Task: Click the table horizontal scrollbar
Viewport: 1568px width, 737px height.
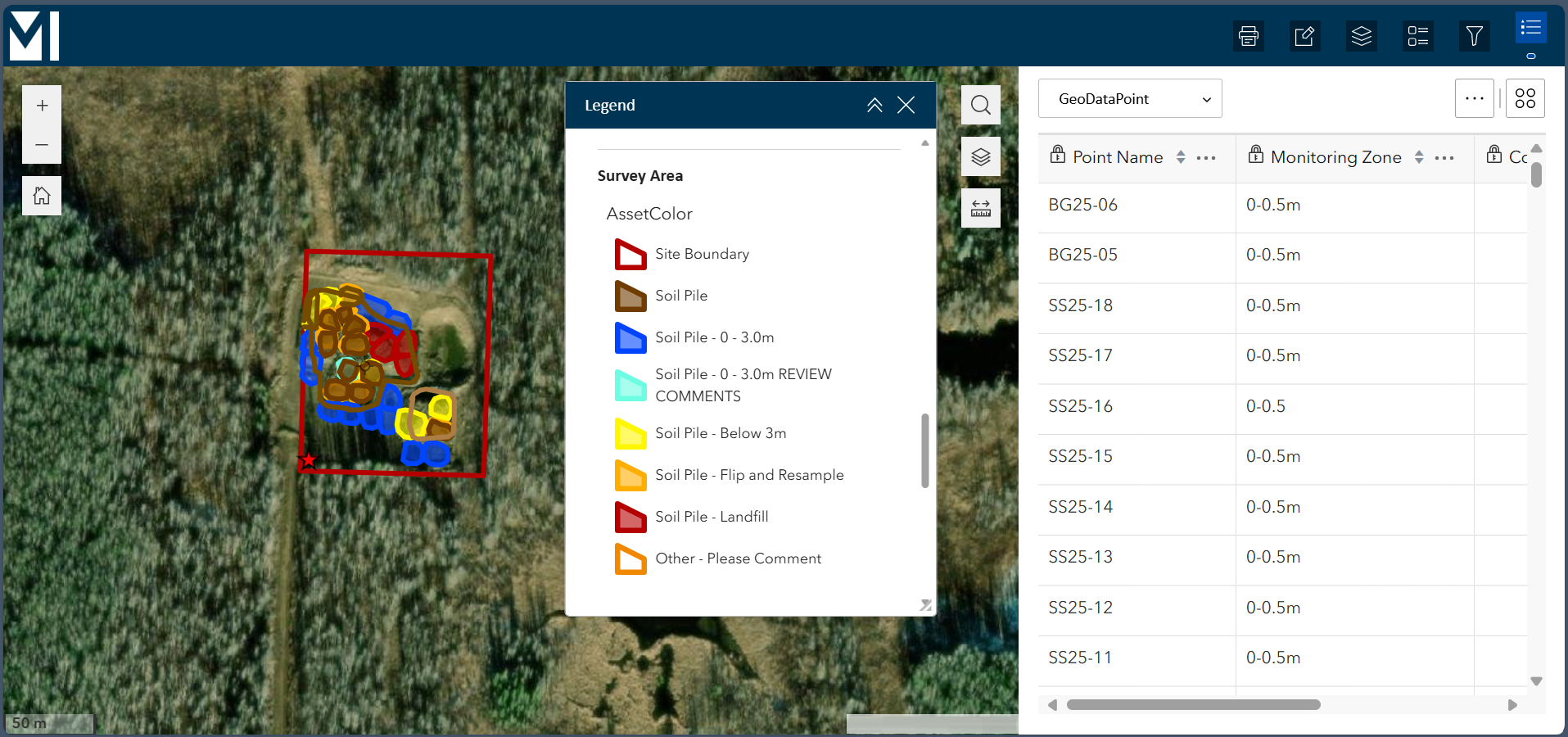Action: coord(1193,705)
